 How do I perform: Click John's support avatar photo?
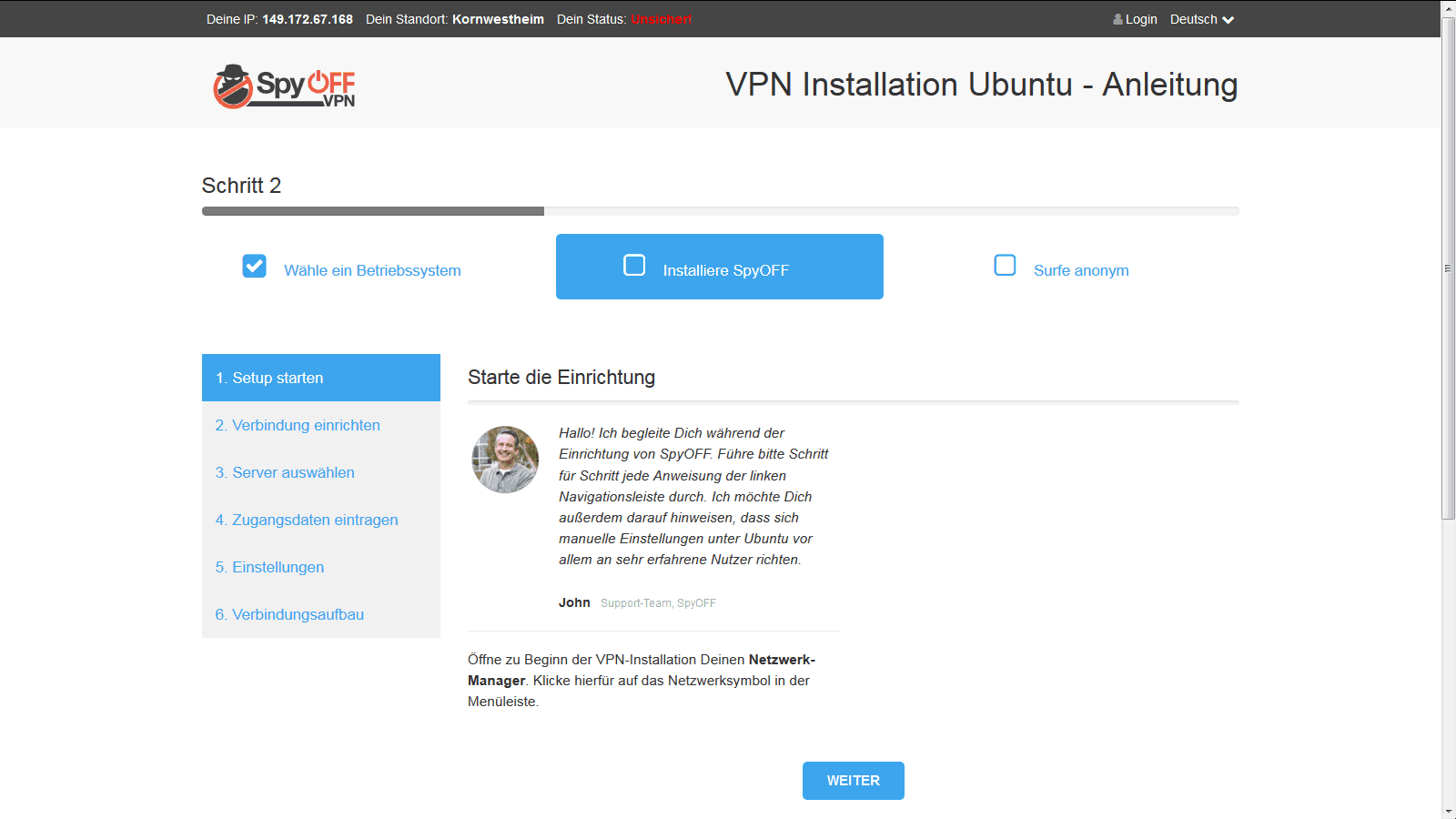point(505,460)
